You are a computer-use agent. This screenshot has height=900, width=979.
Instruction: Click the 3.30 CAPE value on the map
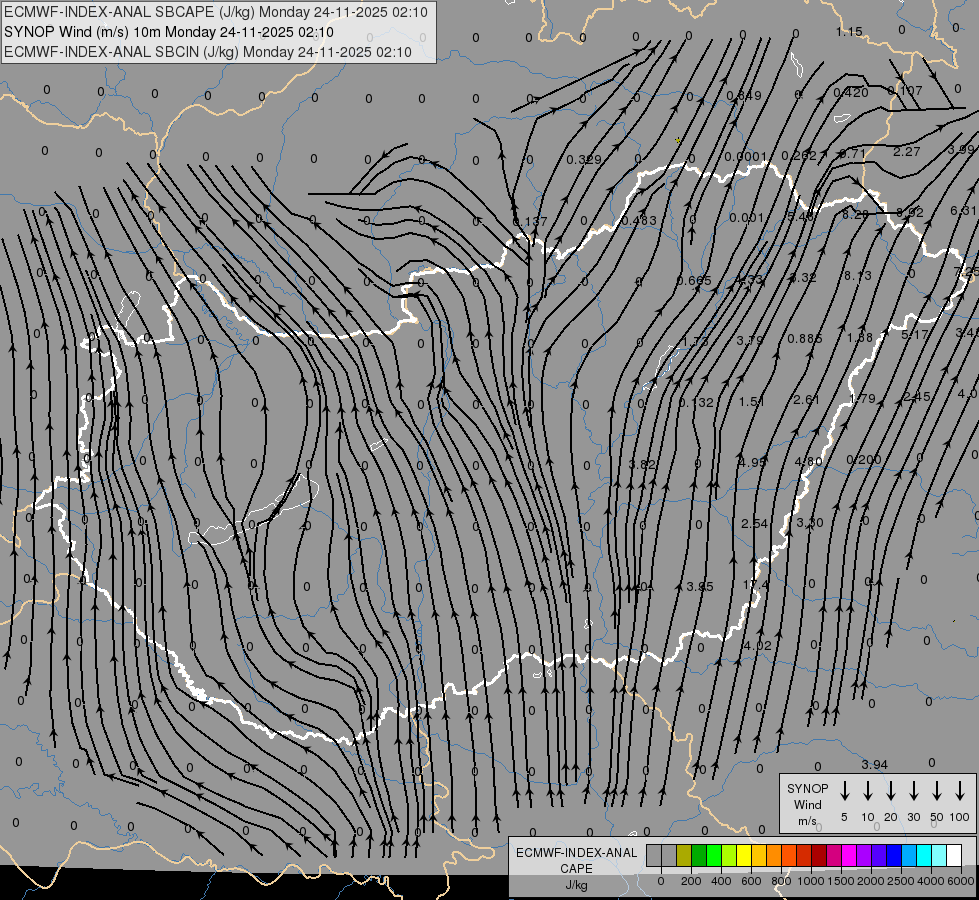(810, 522)
